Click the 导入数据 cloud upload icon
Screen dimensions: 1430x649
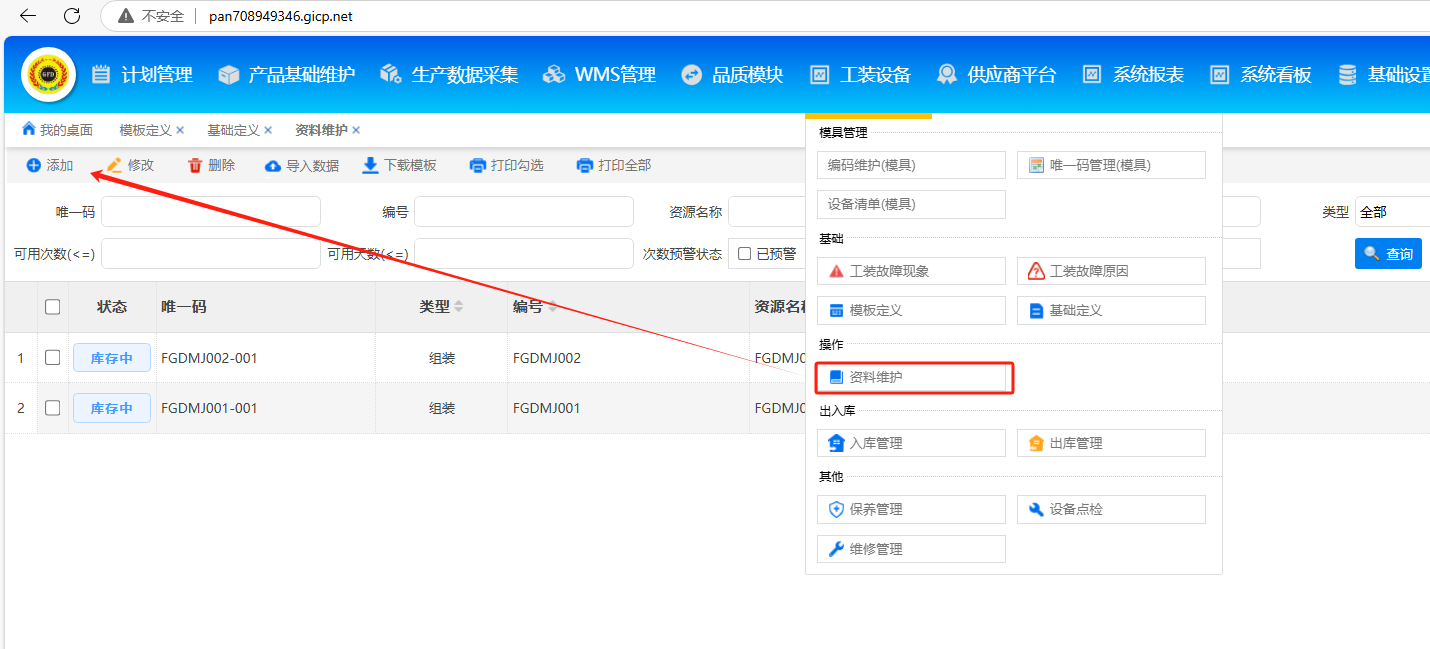[x=273, y=166]
